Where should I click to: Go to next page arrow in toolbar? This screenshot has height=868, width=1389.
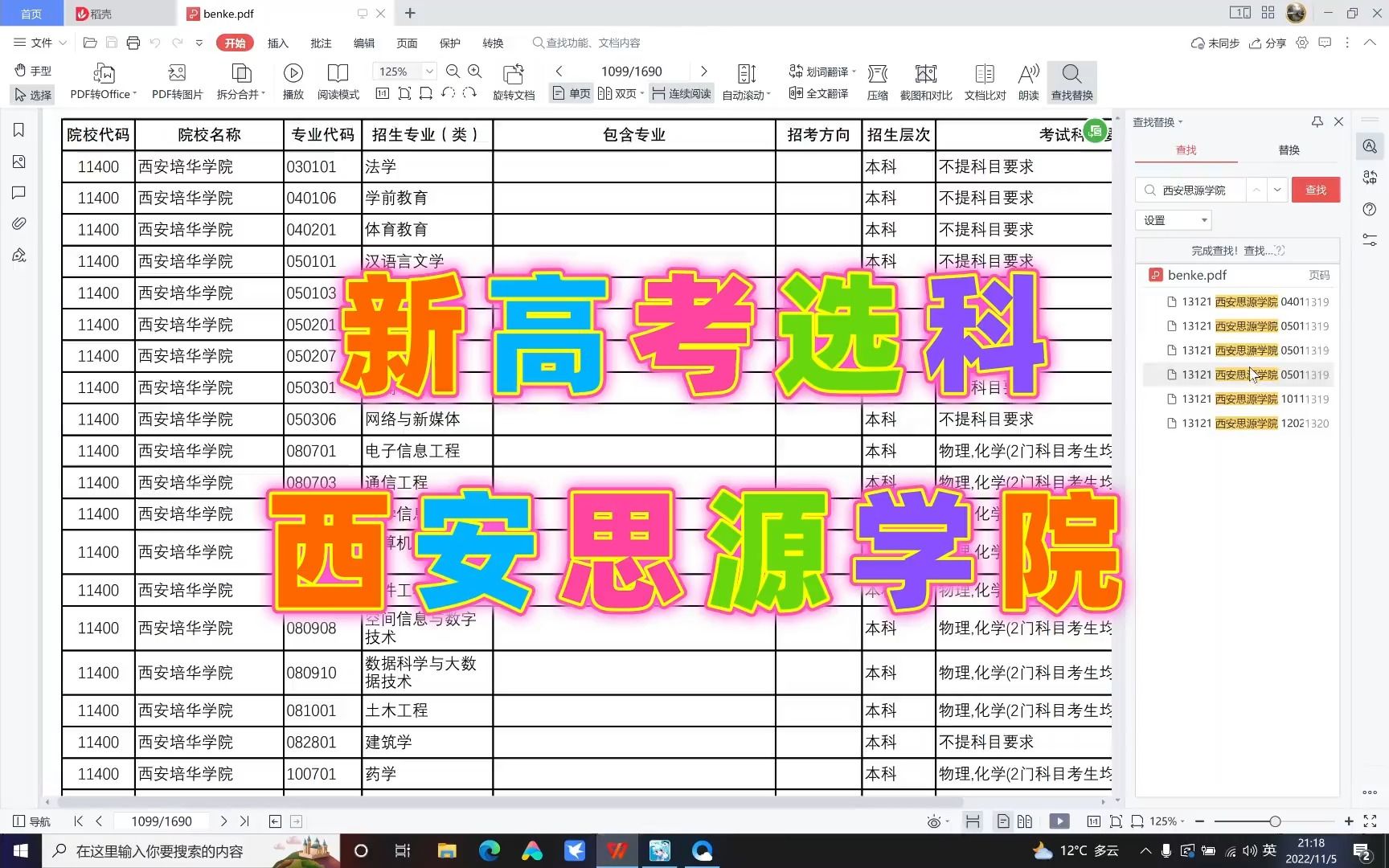point(704,72)
